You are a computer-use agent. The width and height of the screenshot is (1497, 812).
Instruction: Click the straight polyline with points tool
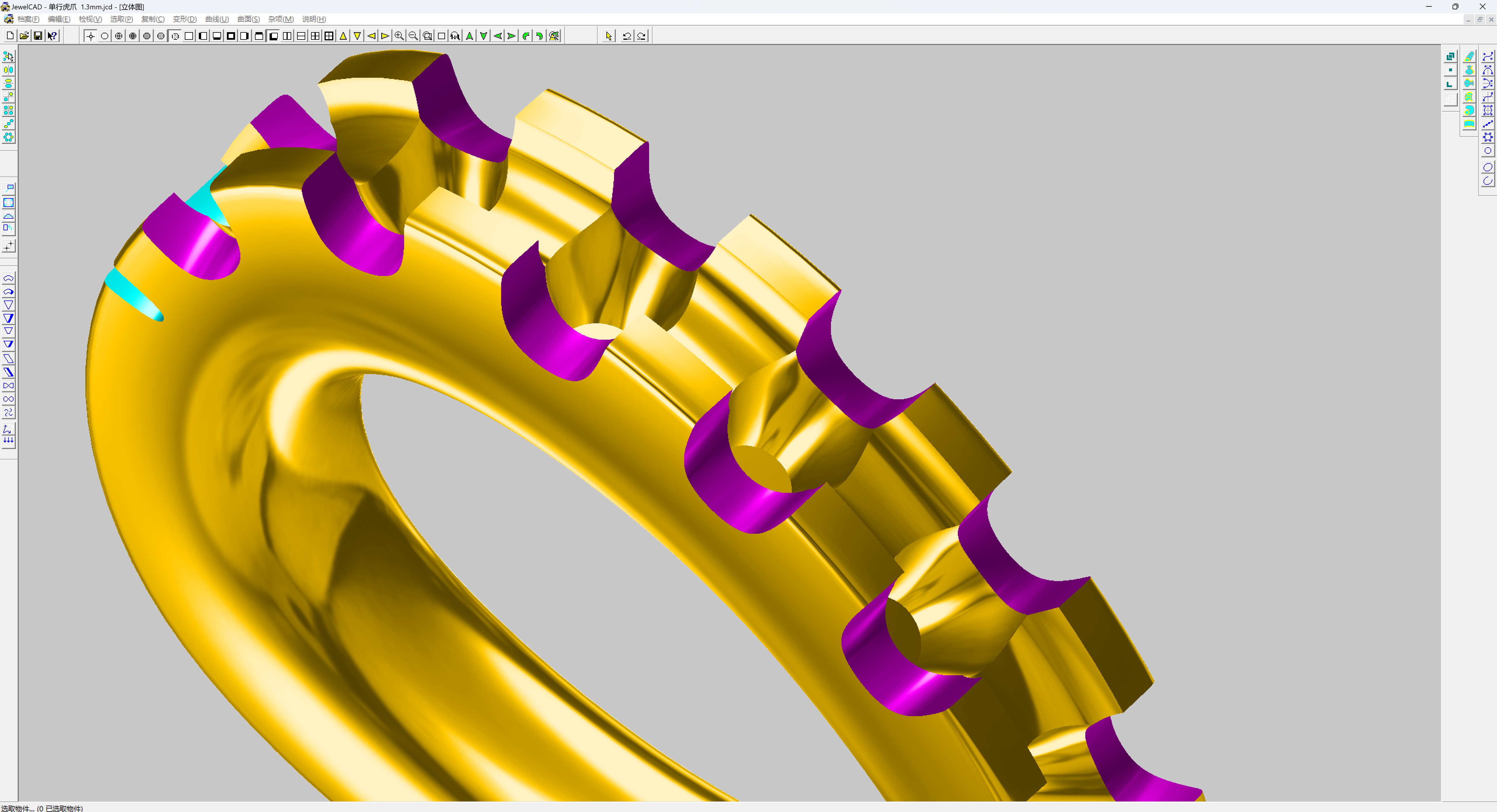(1488, 124)
